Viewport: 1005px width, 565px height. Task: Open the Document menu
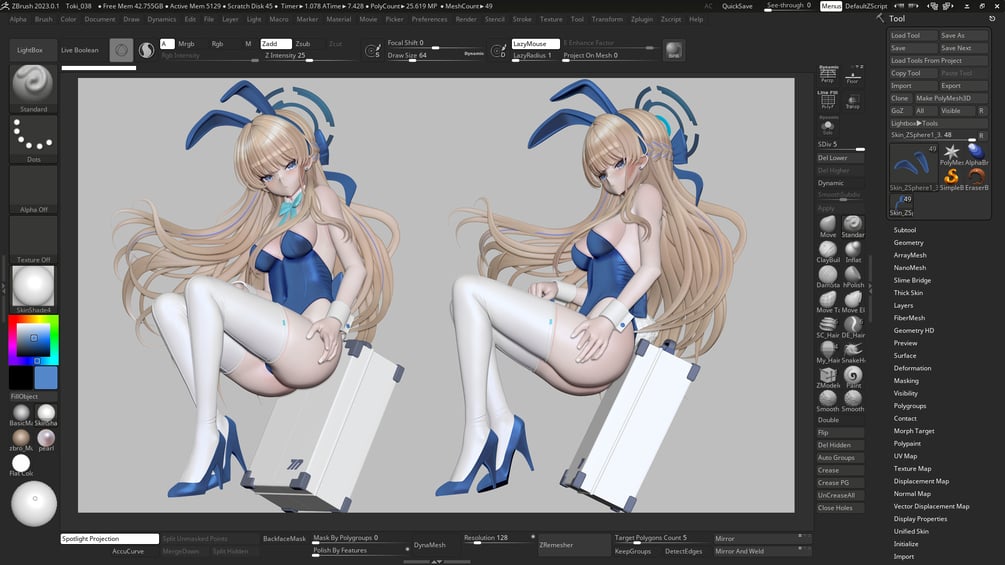[100, 19]
